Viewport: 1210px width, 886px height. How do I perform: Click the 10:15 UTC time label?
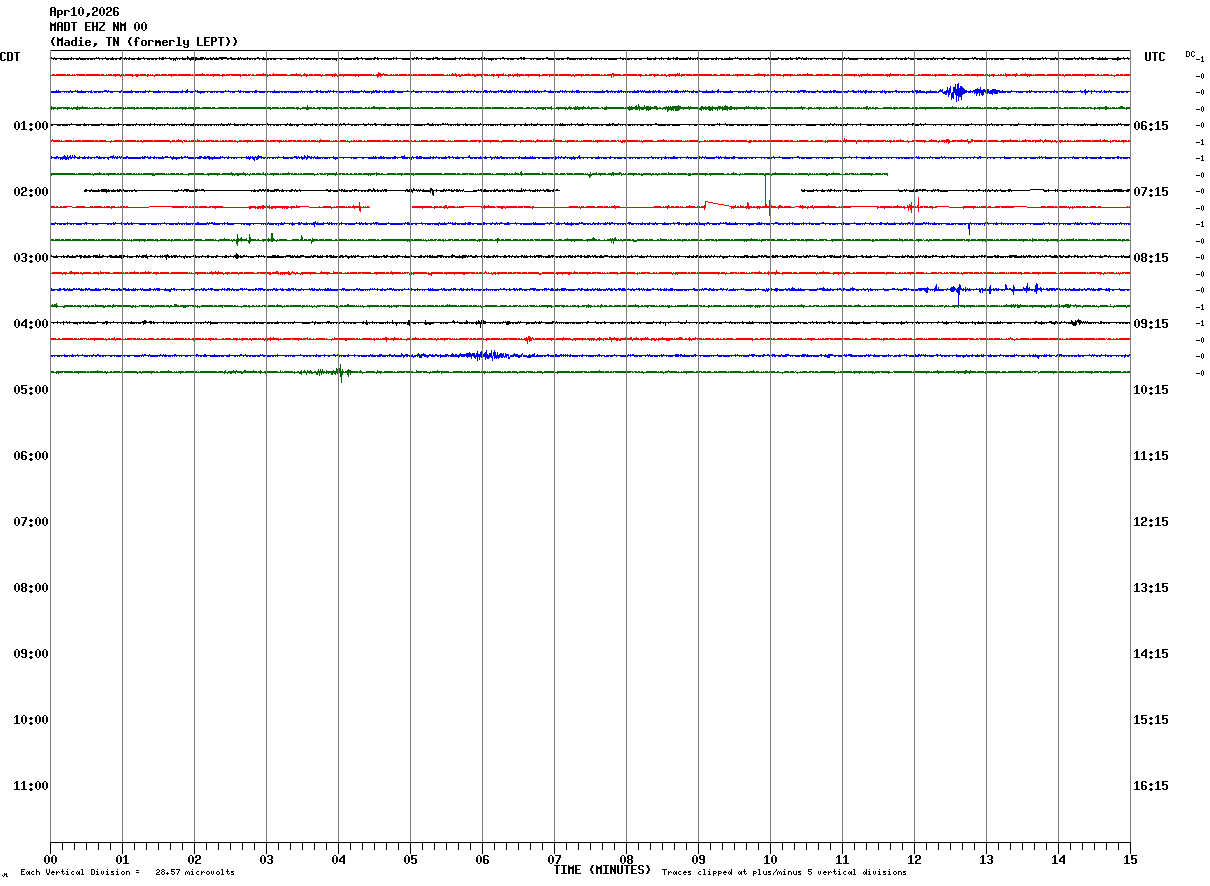1150,390
